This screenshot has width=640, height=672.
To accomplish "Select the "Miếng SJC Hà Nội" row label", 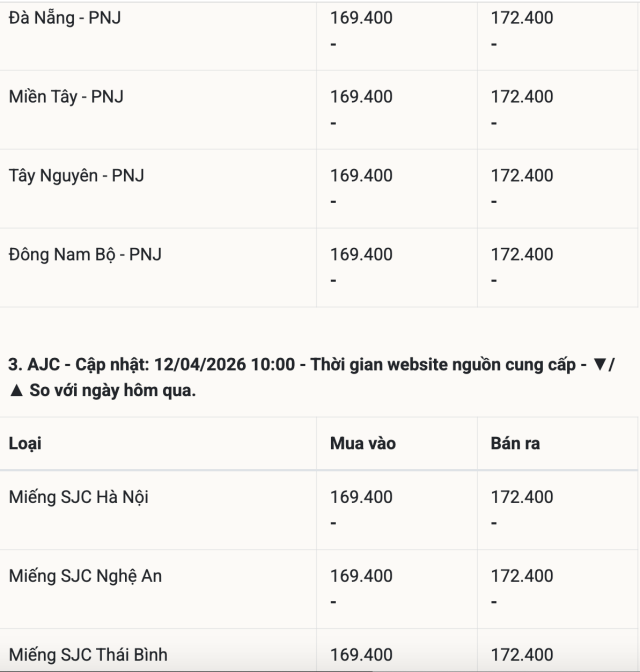I will click(78, 497).
